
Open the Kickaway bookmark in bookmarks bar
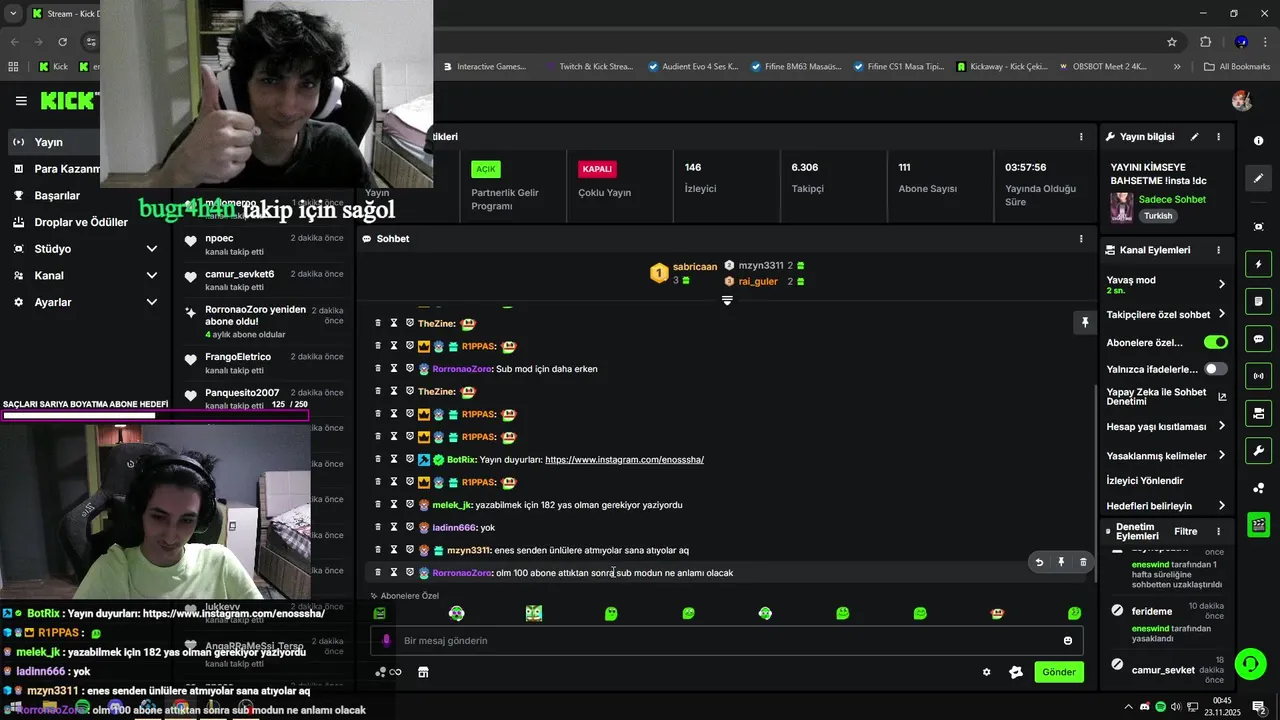[x=1002, y=67]
